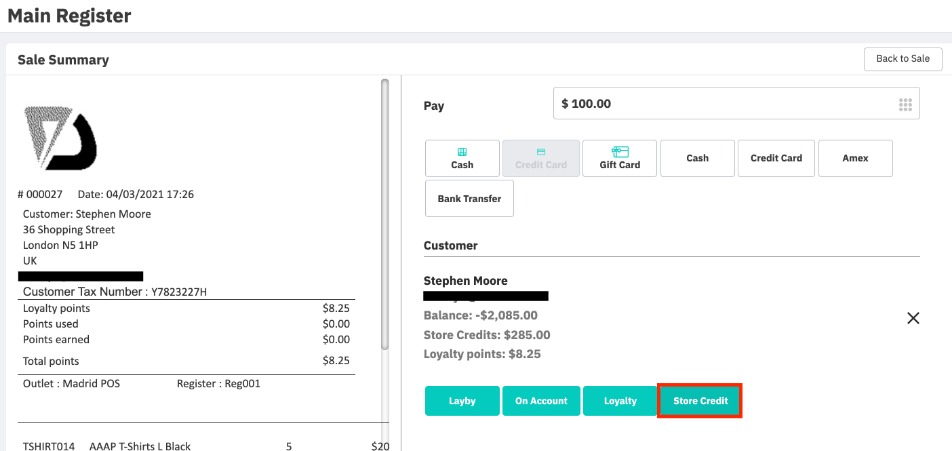Remove customer Stephen Moore with the X
Viewport: 952px width, 451px height.
(x=912, y=318)
